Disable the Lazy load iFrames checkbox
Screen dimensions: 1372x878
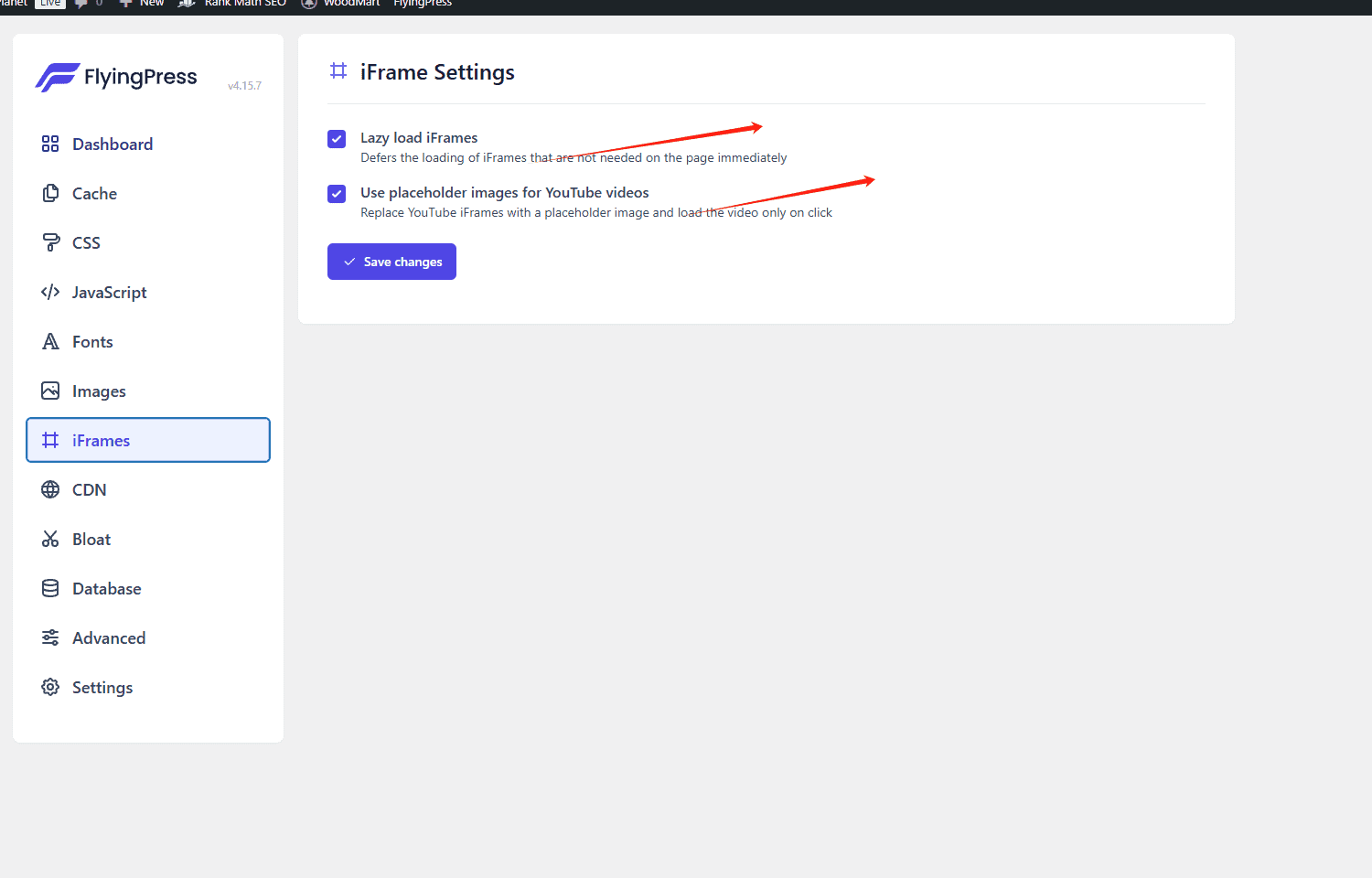337,139
